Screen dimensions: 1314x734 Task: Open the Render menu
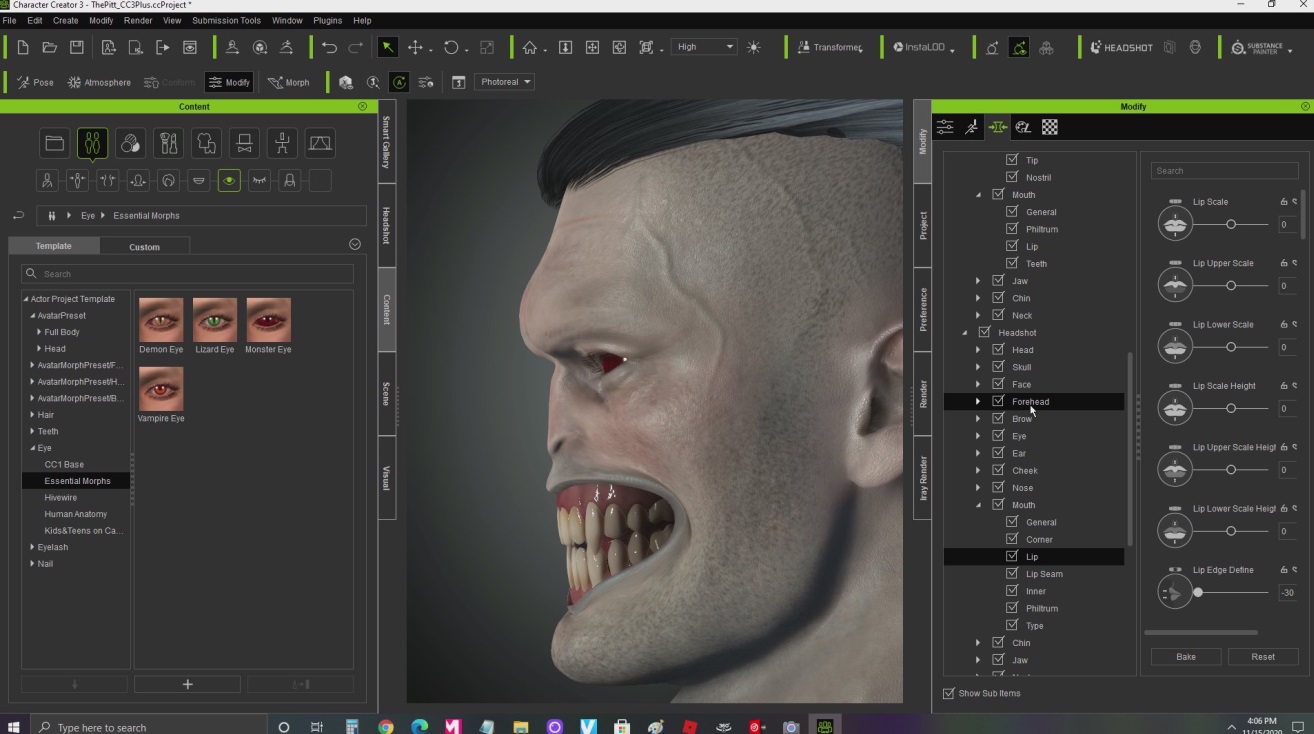pyautogui.click(x=138, y=20)
